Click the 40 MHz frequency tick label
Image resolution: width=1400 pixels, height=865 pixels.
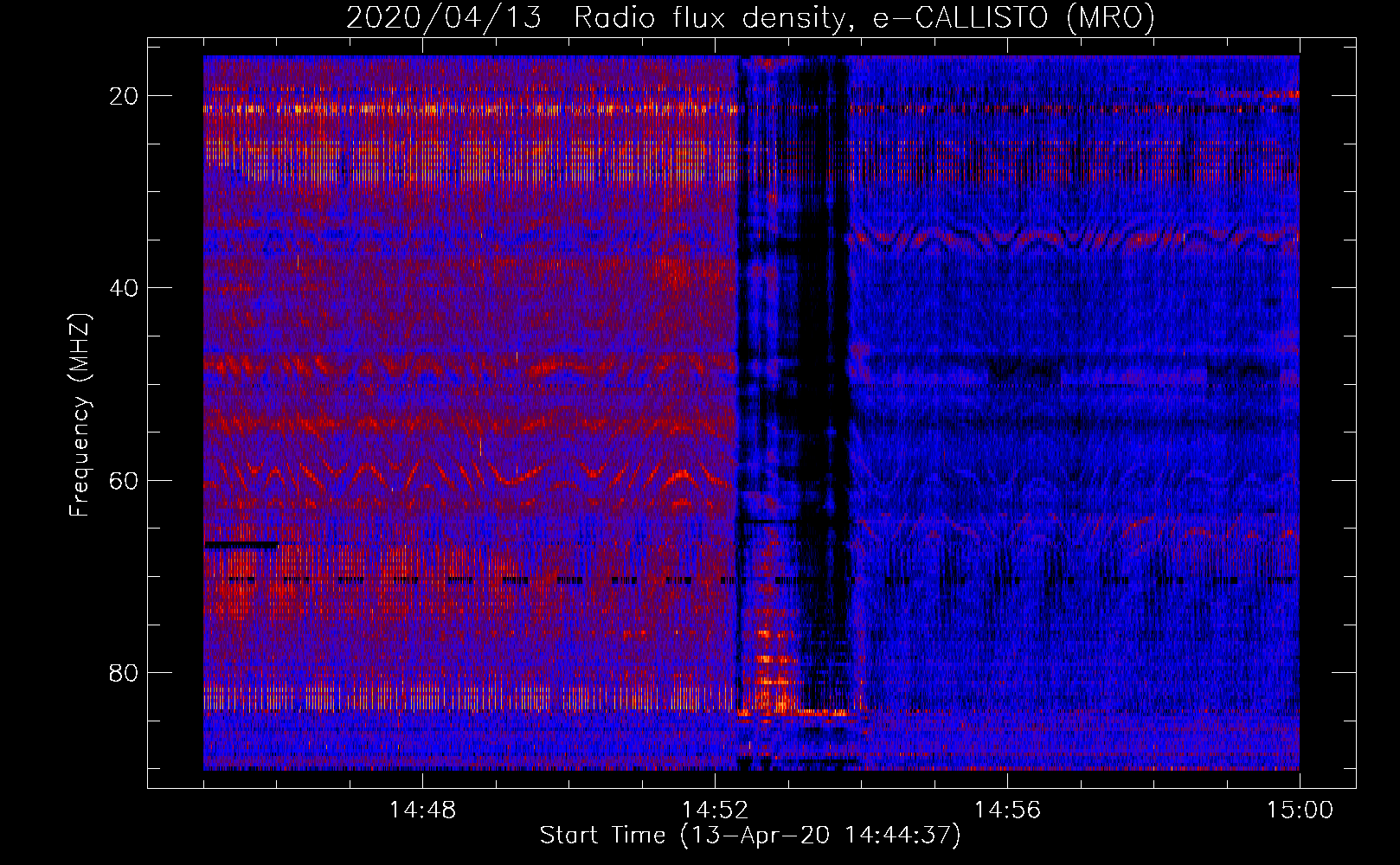[x=125, y=288]
